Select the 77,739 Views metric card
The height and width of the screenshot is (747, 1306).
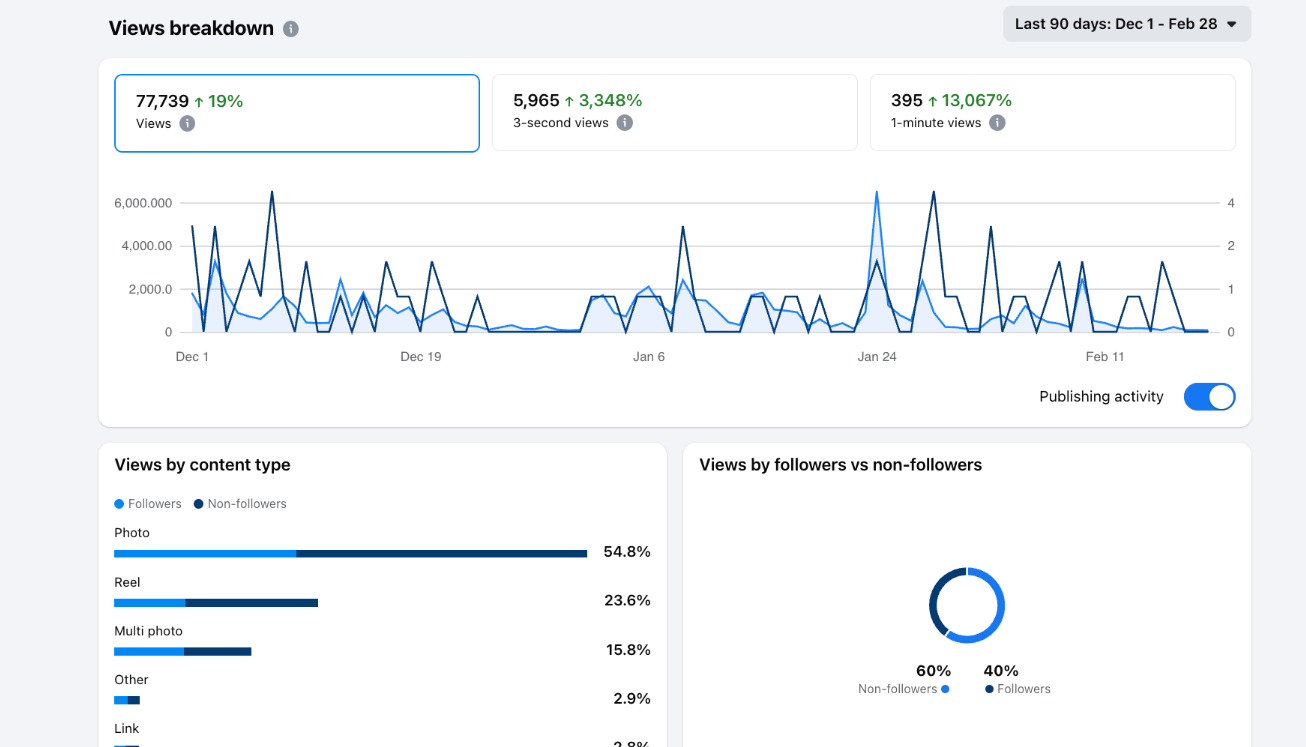tap(297, 113)
